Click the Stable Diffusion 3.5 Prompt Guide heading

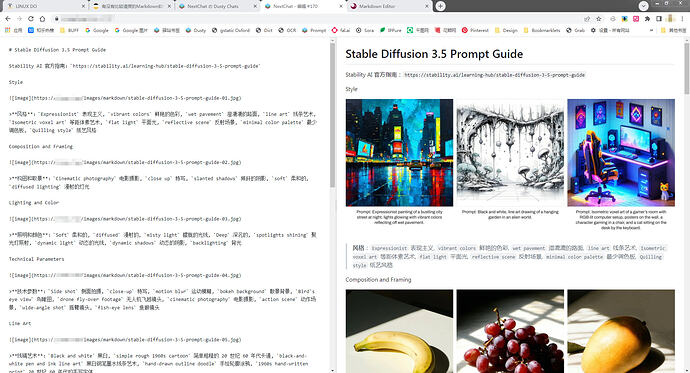click(x=434, y=54)
